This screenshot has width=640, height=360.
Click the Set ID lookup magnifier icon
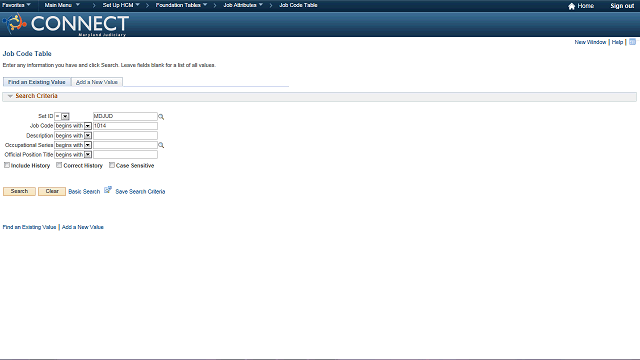click(161, 117)
